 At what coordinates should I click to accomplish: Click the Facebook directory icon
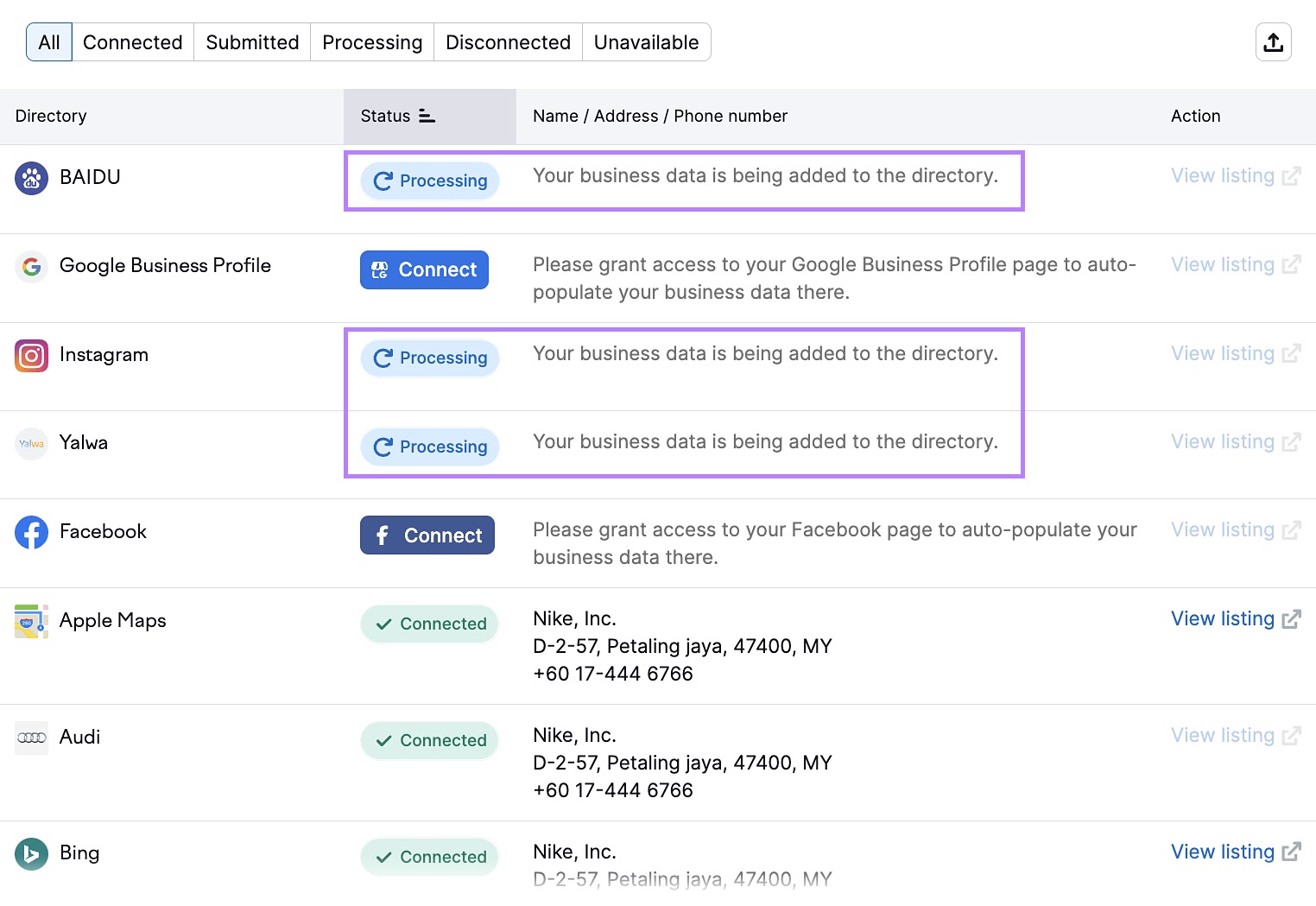(31, 533)
